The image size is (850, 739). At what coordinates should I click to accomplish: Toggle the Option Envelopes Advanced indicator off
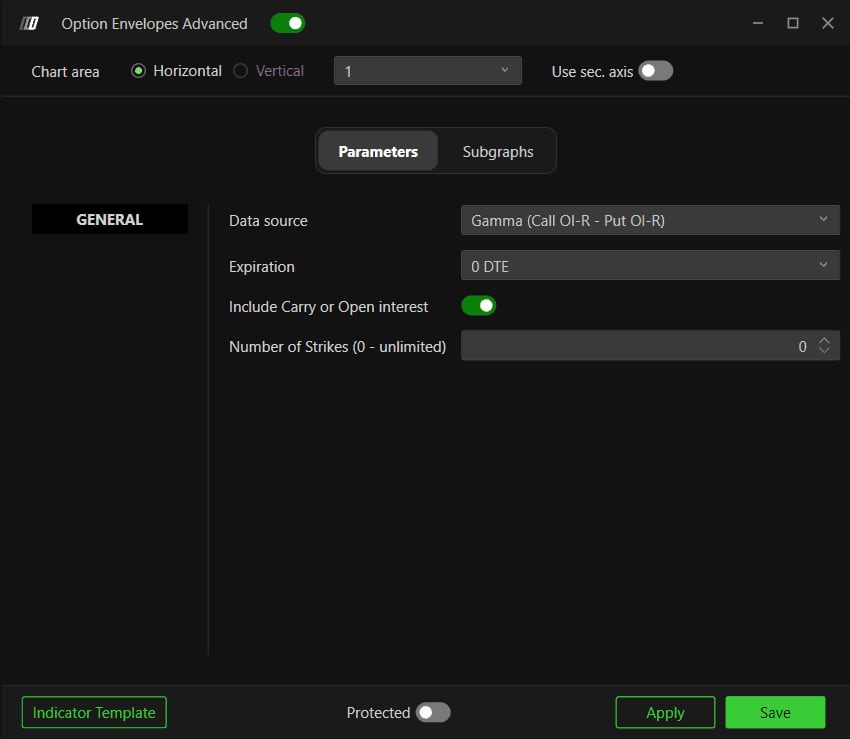click(x=288, y=23)
